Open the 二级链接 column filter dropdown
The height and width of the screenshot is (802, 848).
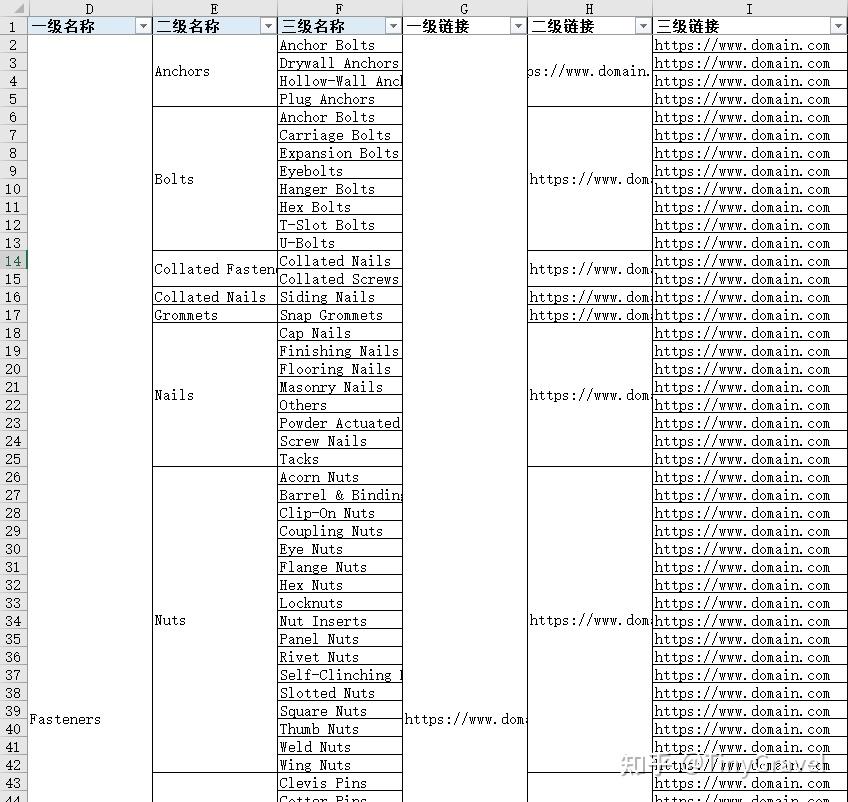[x=641, y=25]
